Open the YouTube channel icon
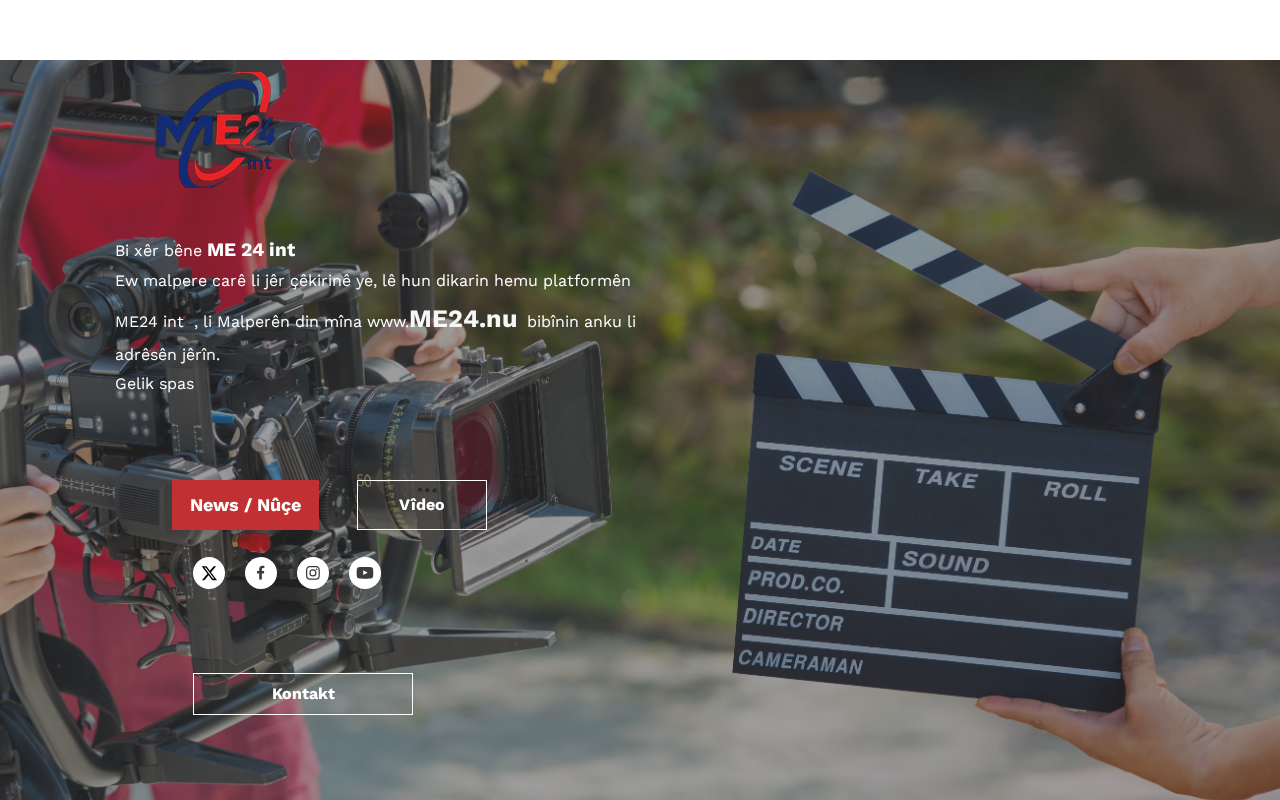 tap(365, 573)
